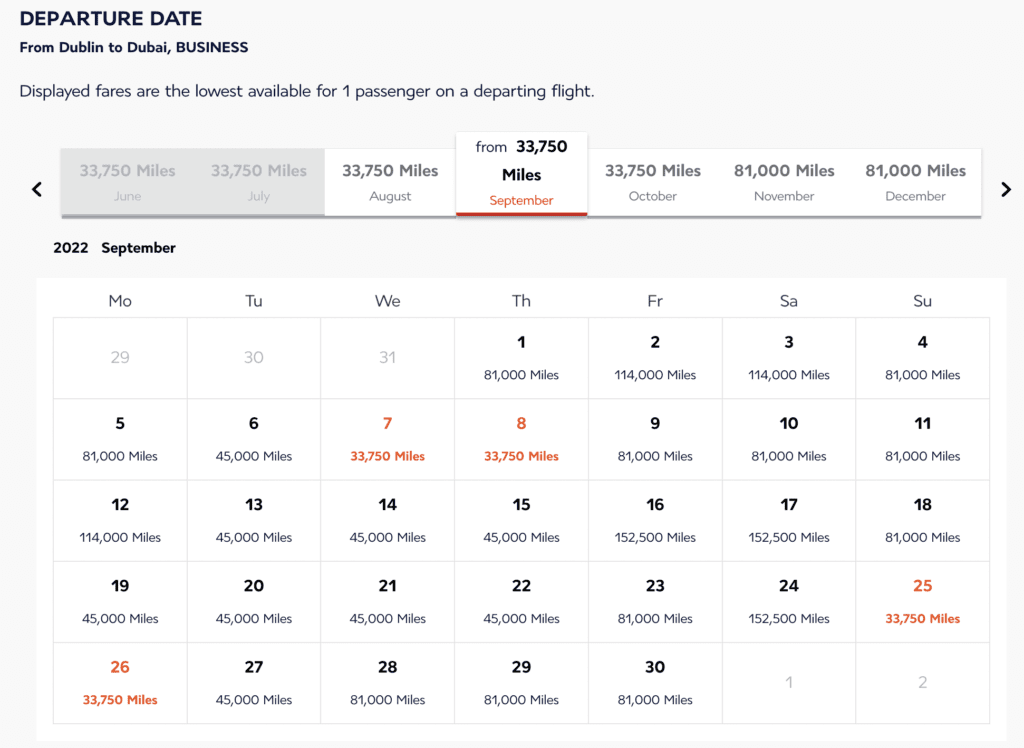The width and height of the screenshot is (1024, 748).
Task: Select the August month tab
Action: (390, 182)
